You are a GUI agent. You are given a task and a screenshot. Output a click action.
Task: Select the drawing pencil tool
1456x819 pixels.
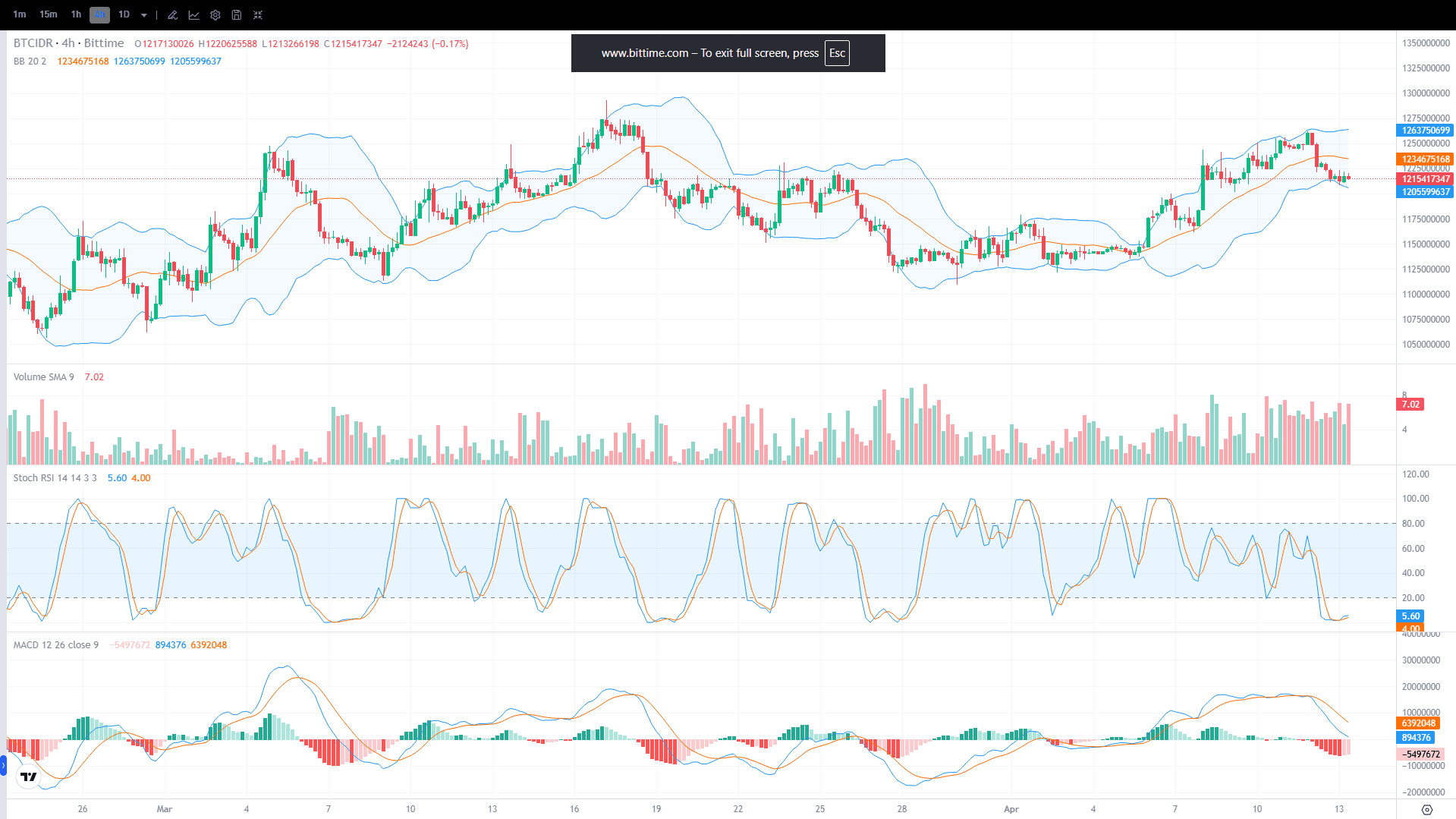coord(172,14)
